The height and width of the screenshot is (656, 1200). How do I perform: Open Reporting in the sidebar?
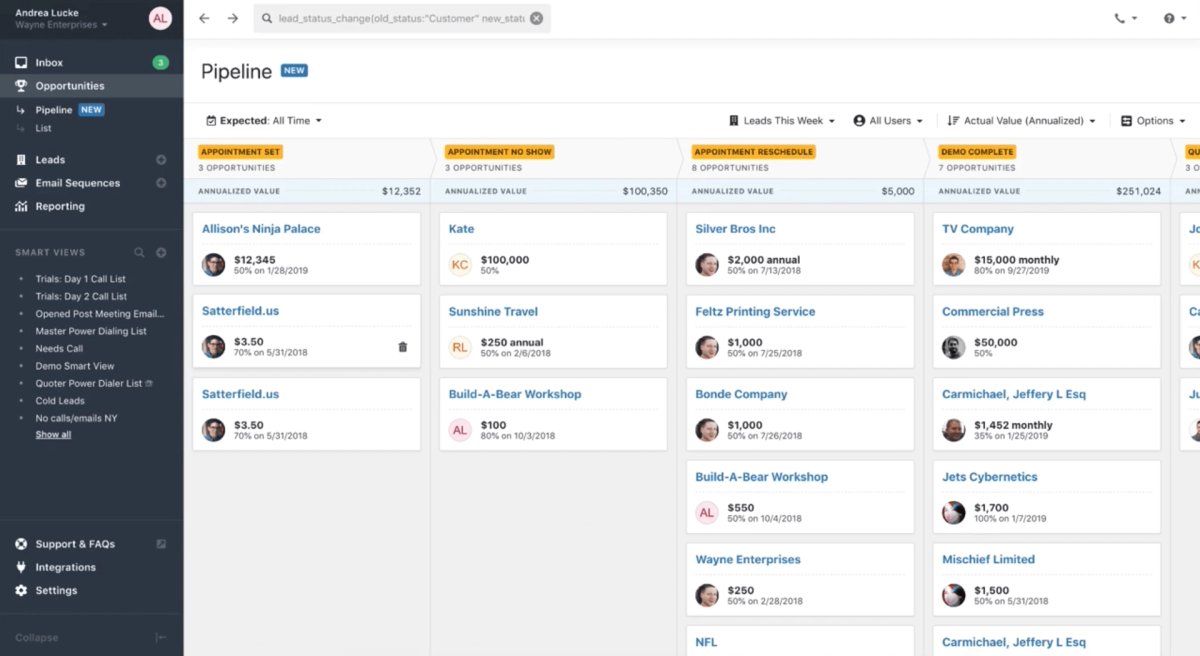point(60,206)
